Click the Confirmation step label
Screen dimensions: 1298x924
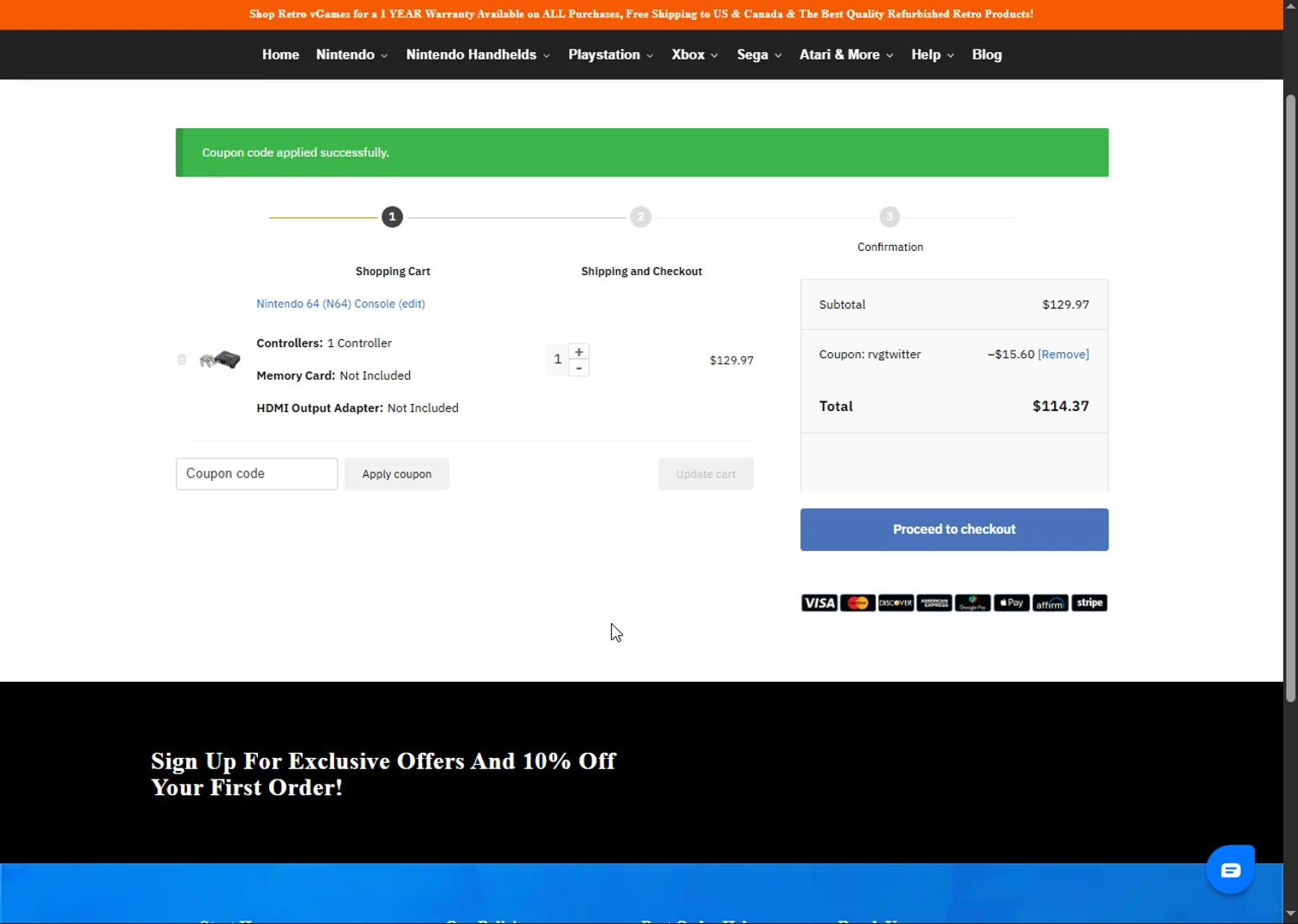coord(890,247)
